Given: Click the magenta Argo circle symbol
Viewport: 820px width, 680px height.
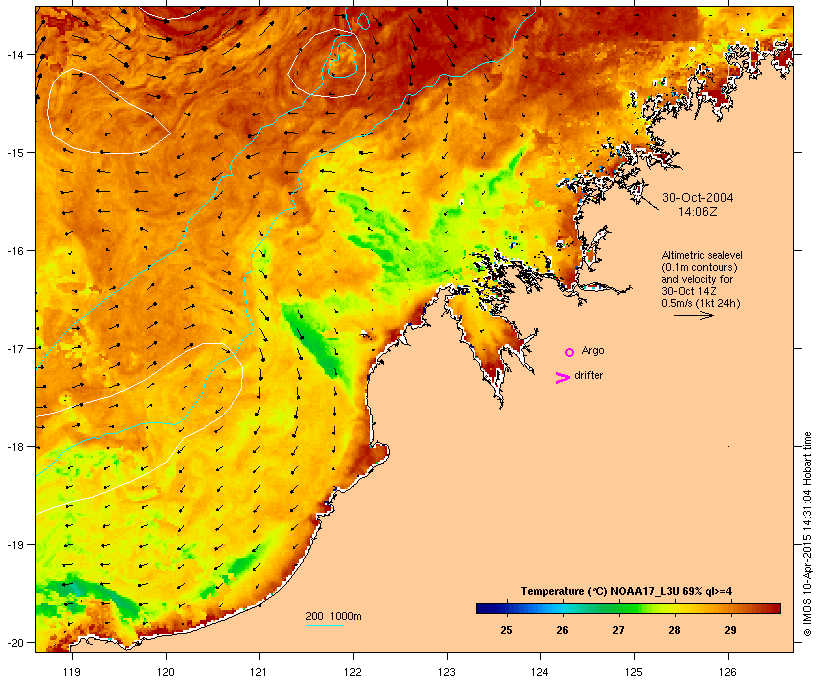Looking at the screenshot, I should coord(570,352).
